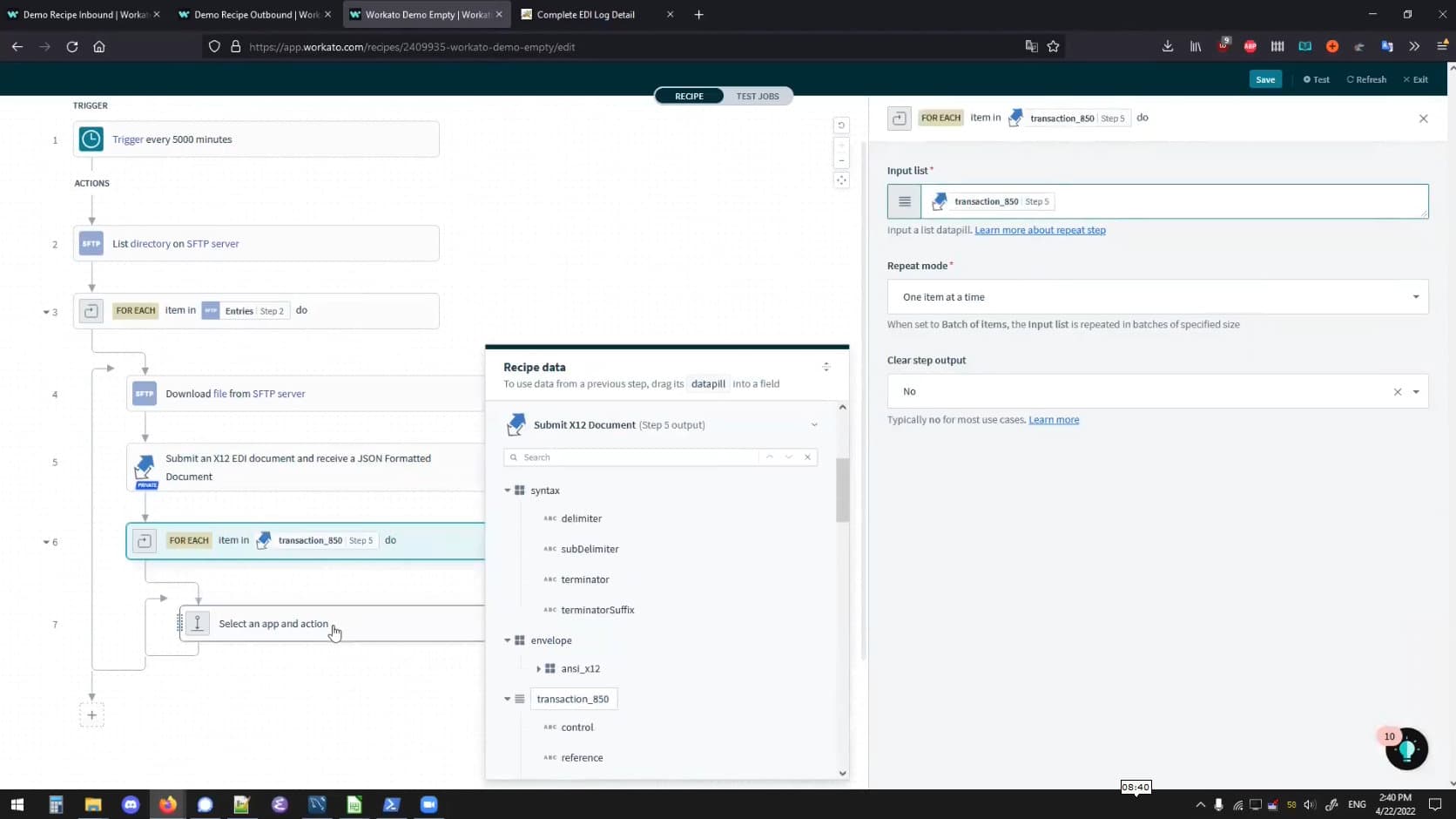Click the Input list formula mode icon
Screen dimensions: 1456x819
(x=905, y=201)
